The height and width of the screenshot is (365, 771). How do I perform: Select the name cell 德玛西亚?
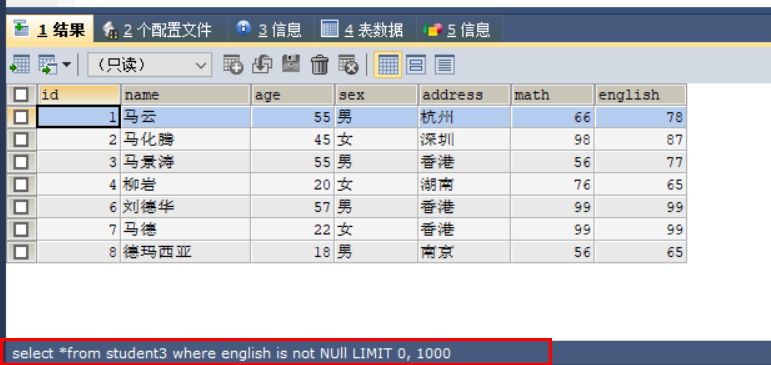click(x=186, y=252)
